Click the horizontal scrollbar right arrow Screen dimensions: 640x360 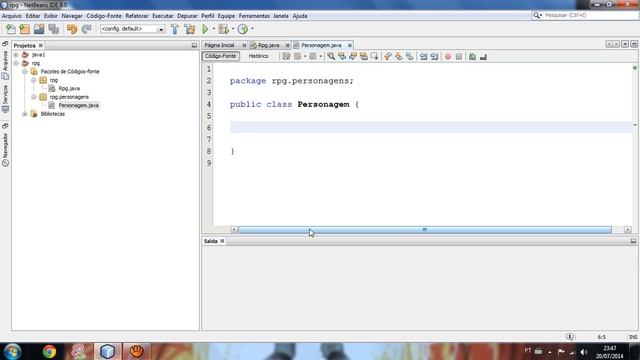click(x=628, y=230)
